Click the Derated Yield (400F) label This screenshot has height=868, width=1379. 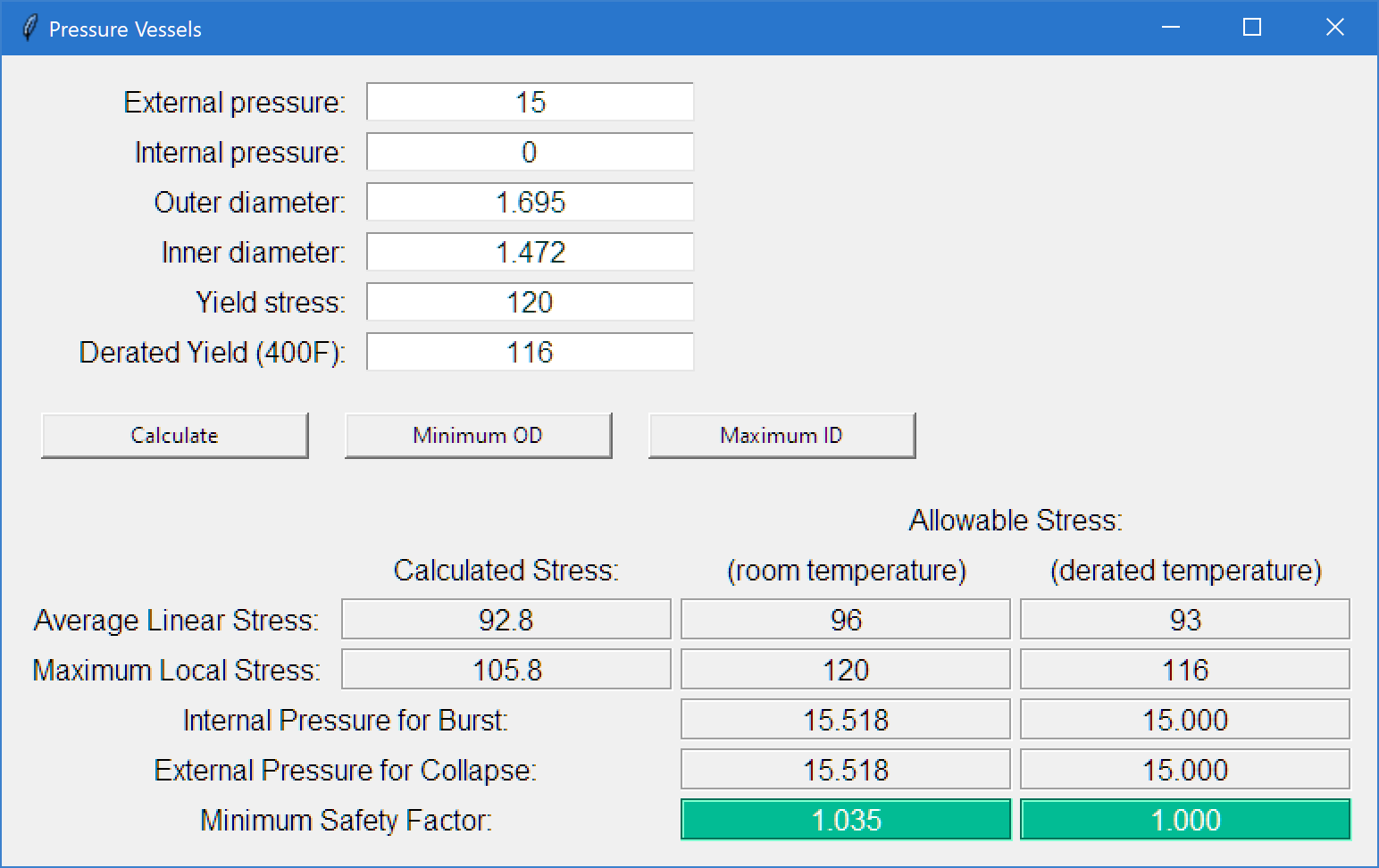212,353
